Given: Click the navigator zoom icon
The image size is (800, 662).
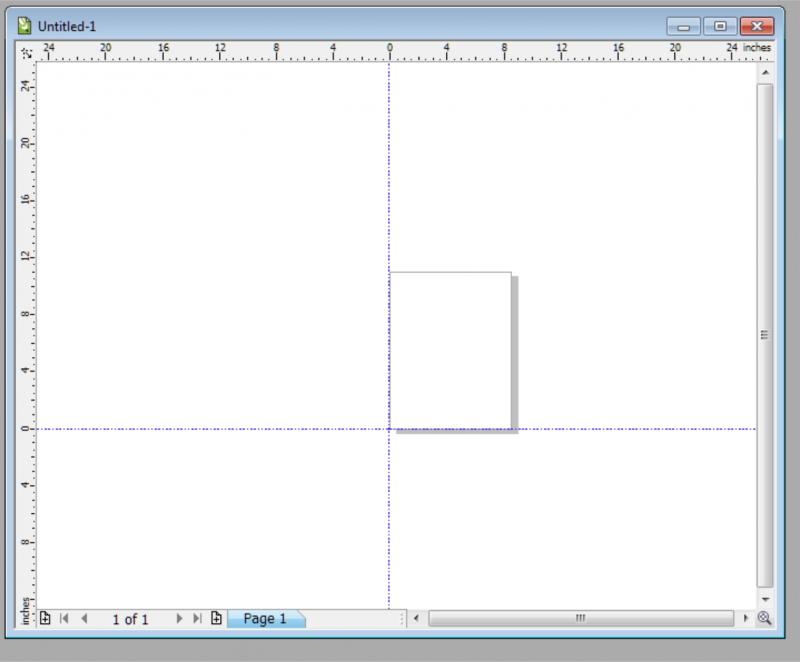Looking at the screenshot, I should (x=764, y=618).
